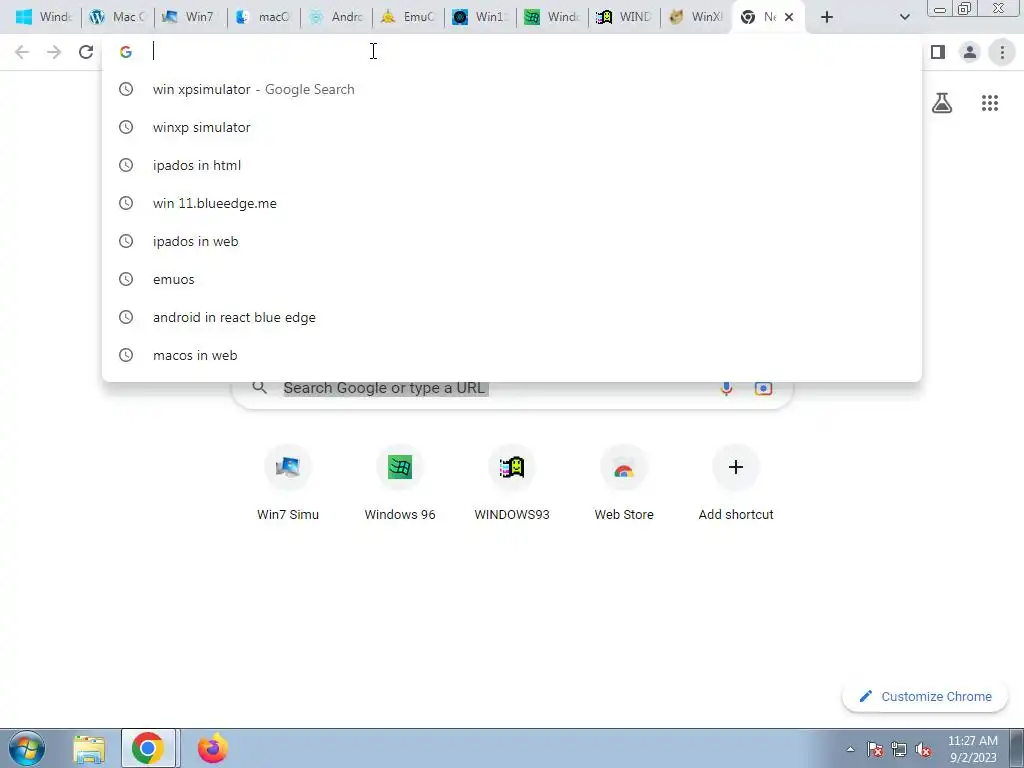The height and width of the screenshot is (768, 1024).
Task: Switch to the first Windows tab
Action: click(x=44, y=17)
